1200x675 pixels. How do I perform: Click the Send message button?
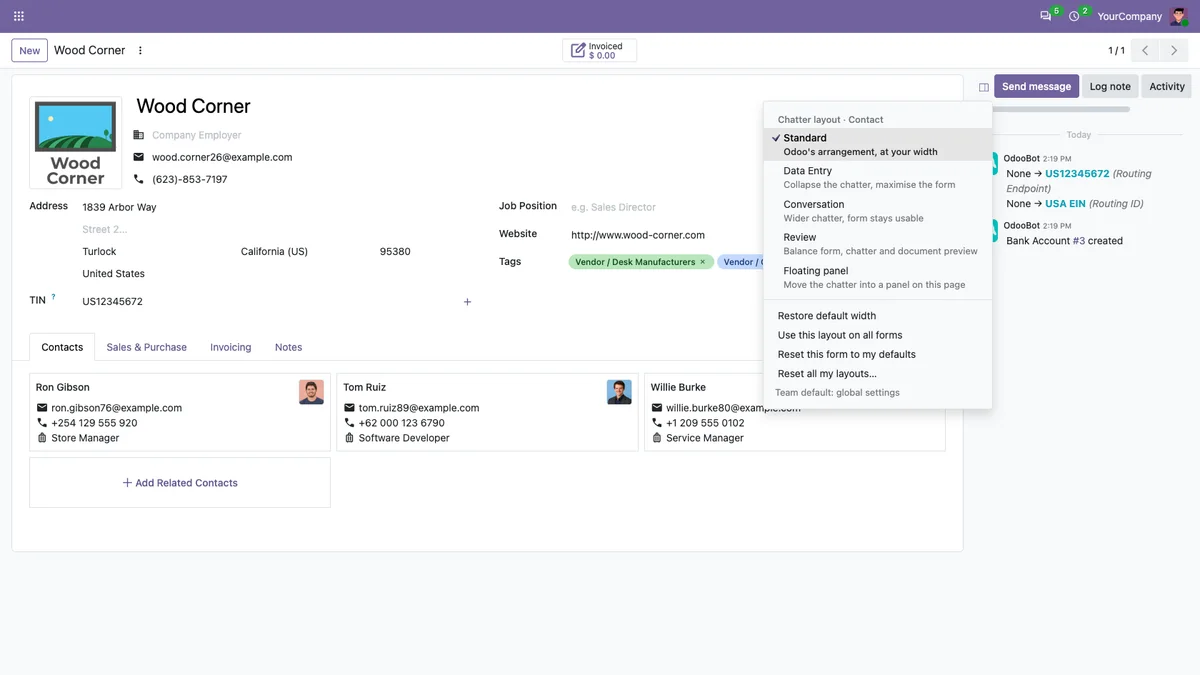1036,87
